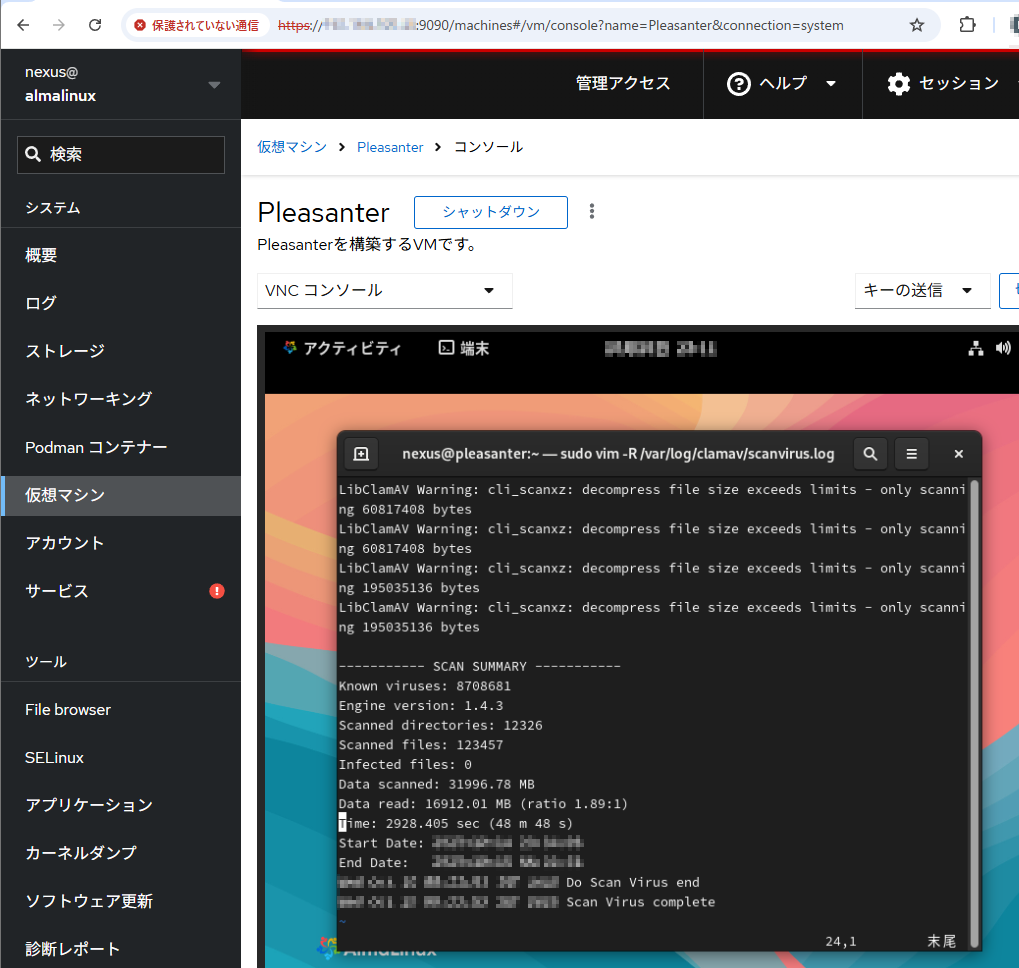Viewport: 1019px width, 968px height.
Task: Click the volume icon in GNOME top bar
Action: tap(1003, 348)
